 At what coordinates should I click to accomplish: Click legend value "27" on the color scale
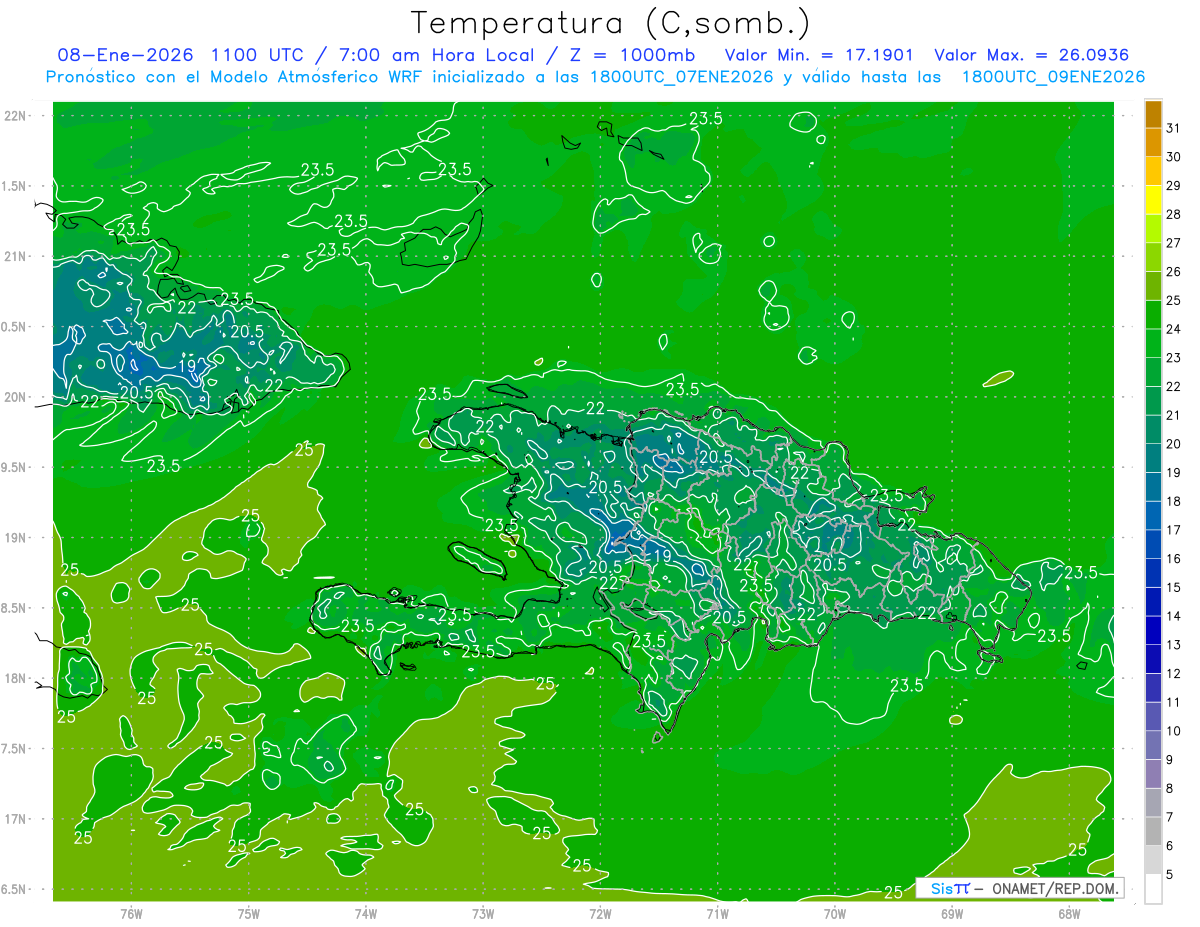click(1174, 243)
